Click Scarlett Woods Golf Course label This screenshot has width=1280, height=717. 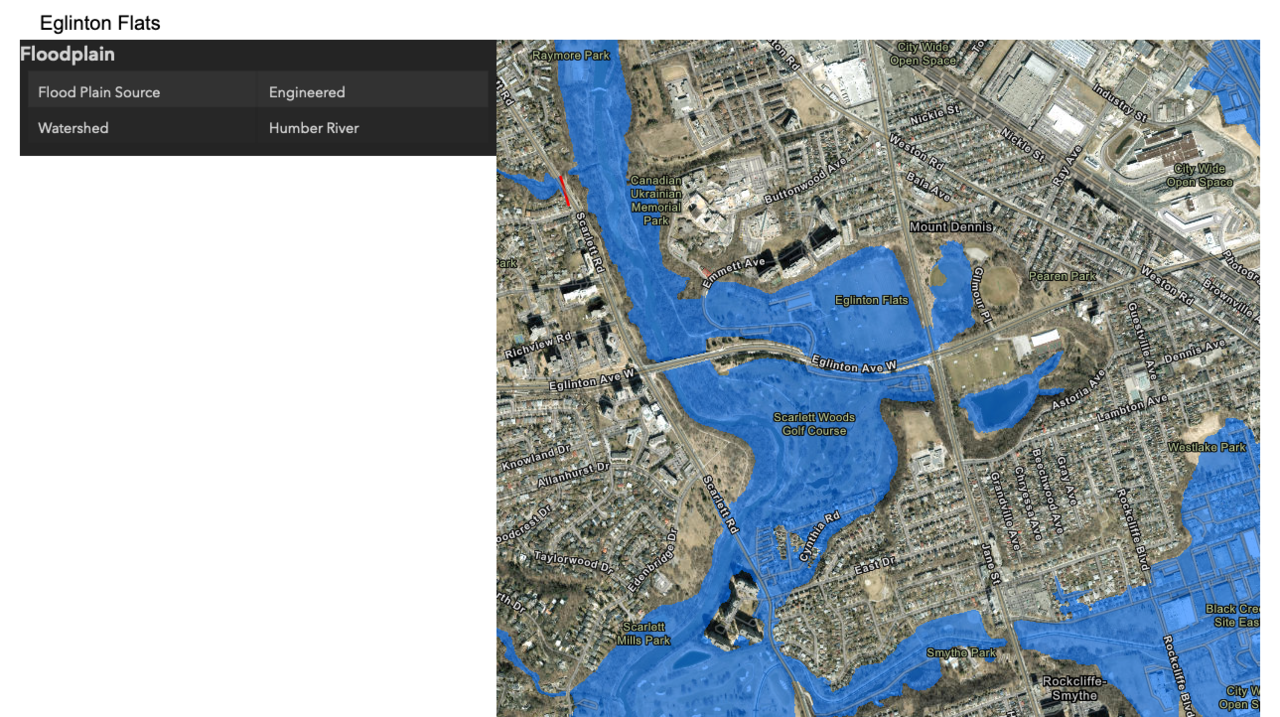coord(814,424)
